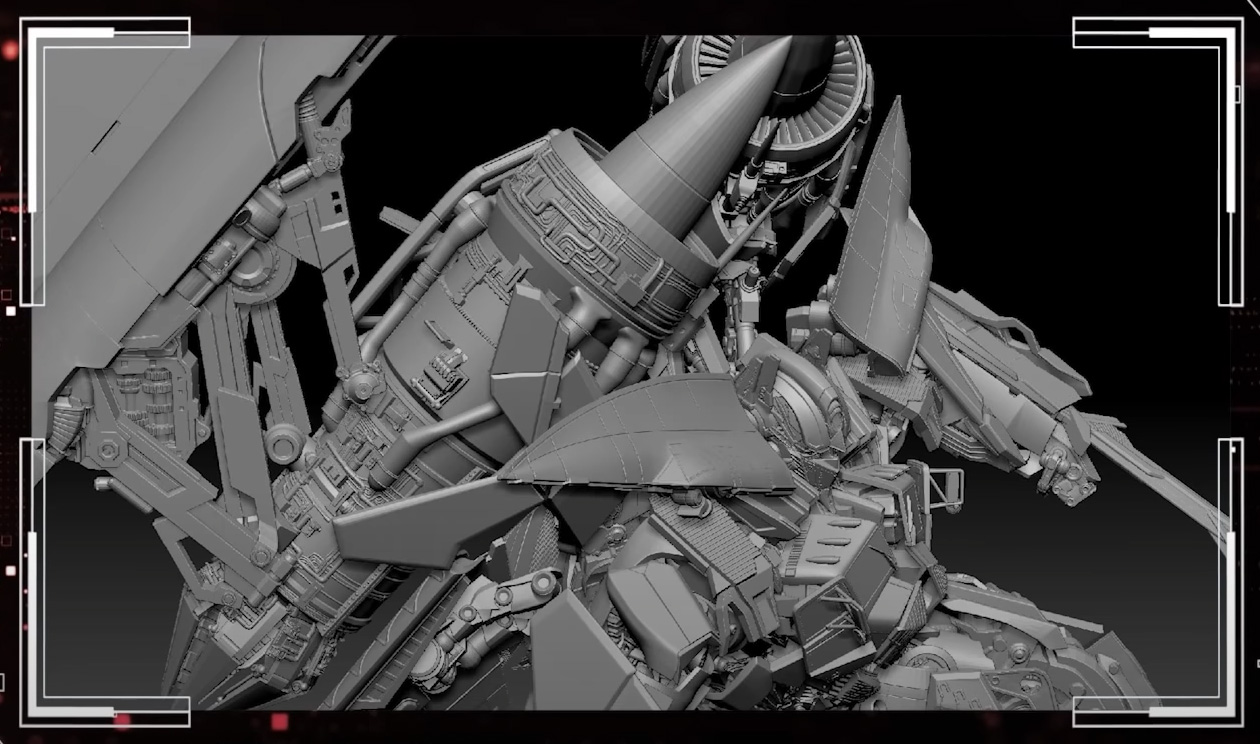Click the red square on the bottom border
The image size is (1260, 744).
pyautogui.click(x=279, y=722)
